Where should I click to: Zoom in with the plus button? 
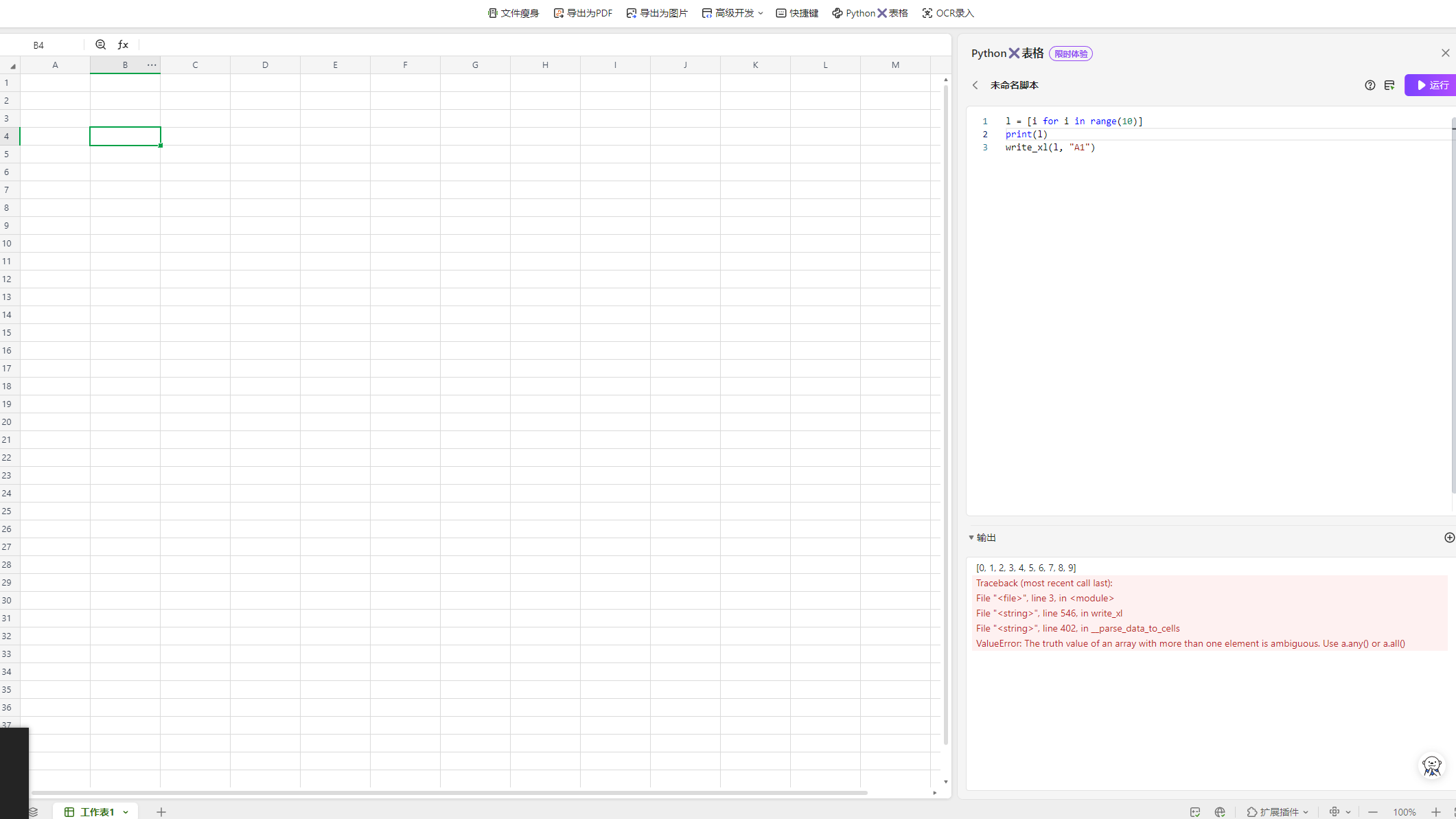[x=1436, y=812]
